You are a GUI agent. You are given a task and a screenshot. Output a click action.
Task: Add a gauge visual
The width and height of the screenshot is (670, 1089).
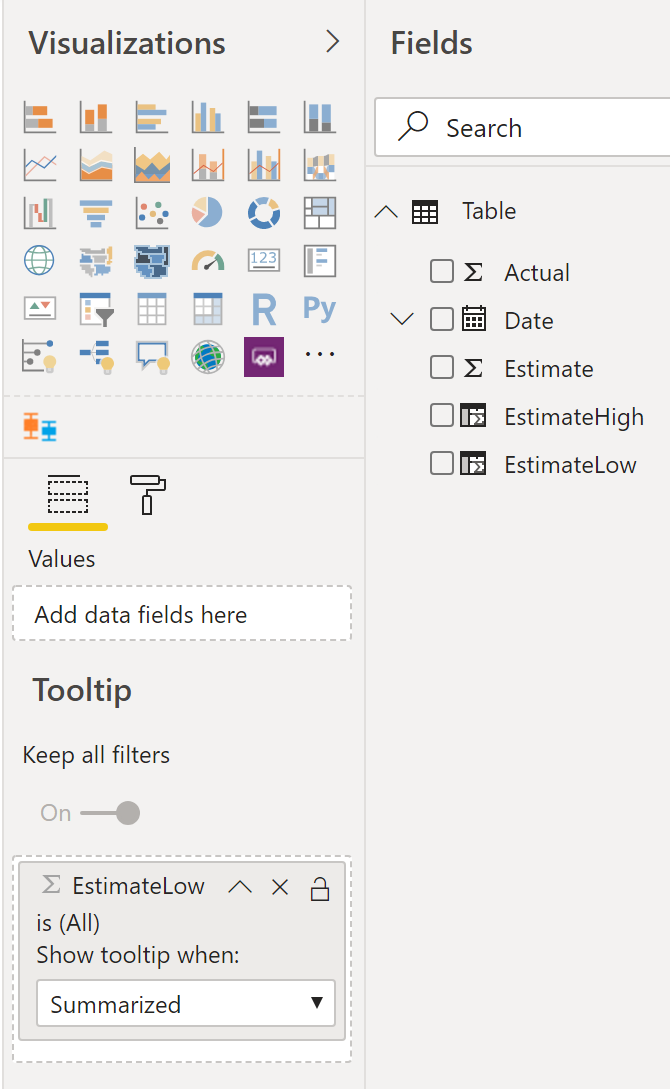tap(208, 261)
